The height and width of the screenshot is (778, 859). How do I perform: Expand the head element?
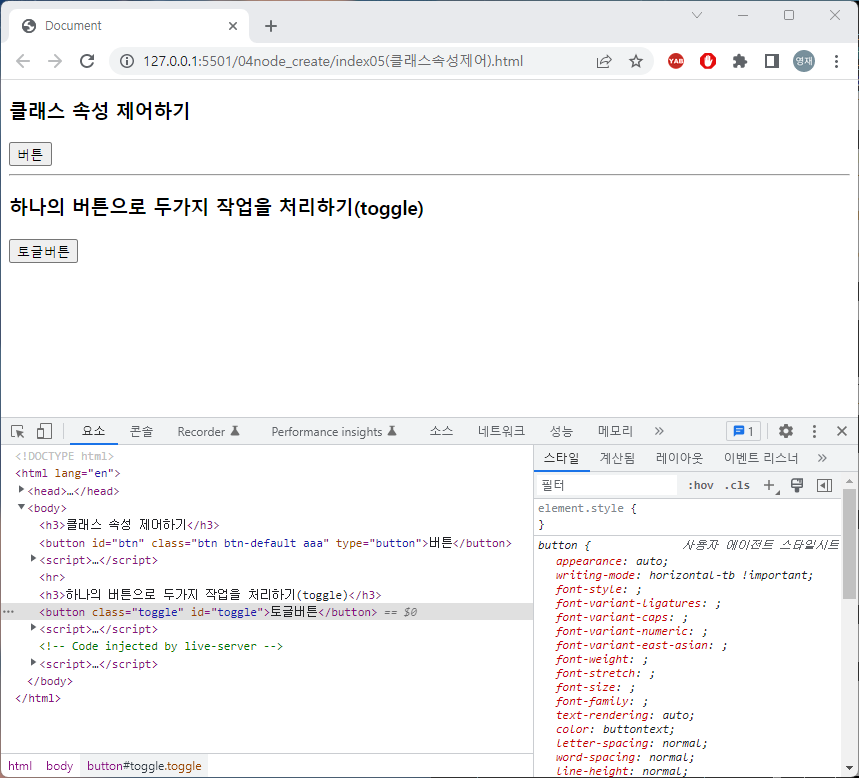pyautogui.click(x=21, y=489)
